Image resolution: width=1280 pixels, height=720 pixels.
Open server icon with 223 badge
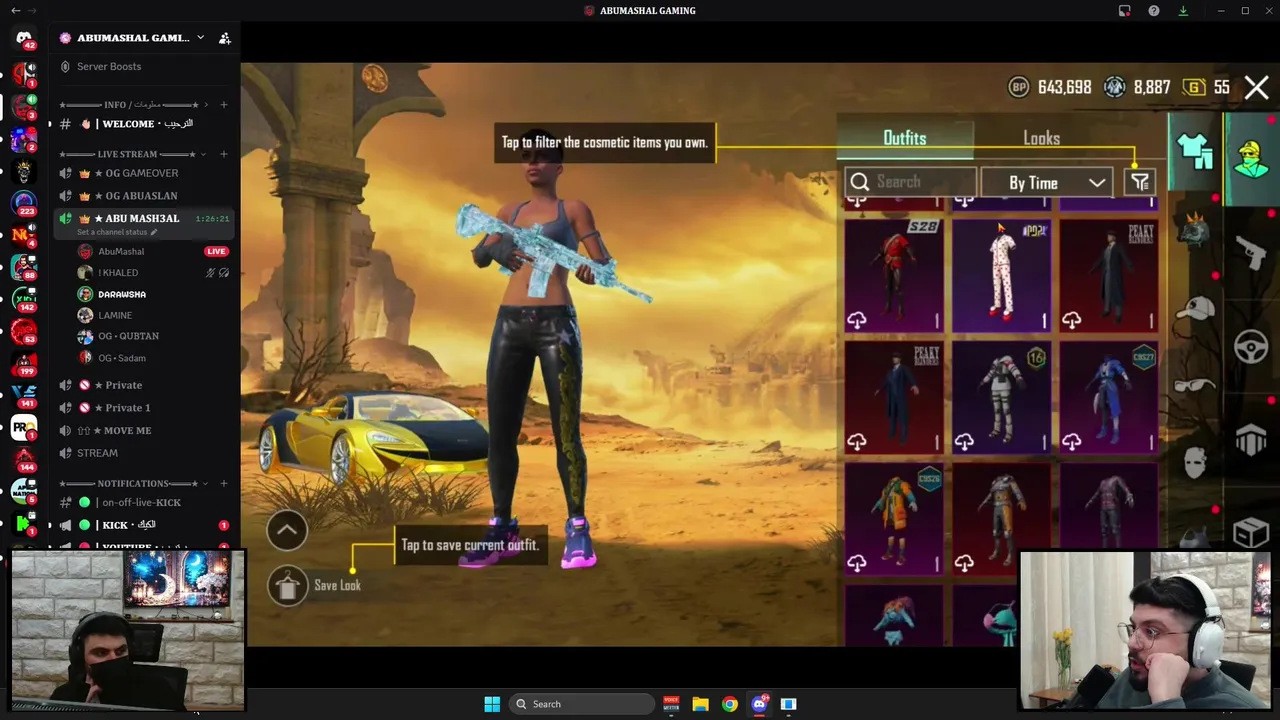coord(24,203)
